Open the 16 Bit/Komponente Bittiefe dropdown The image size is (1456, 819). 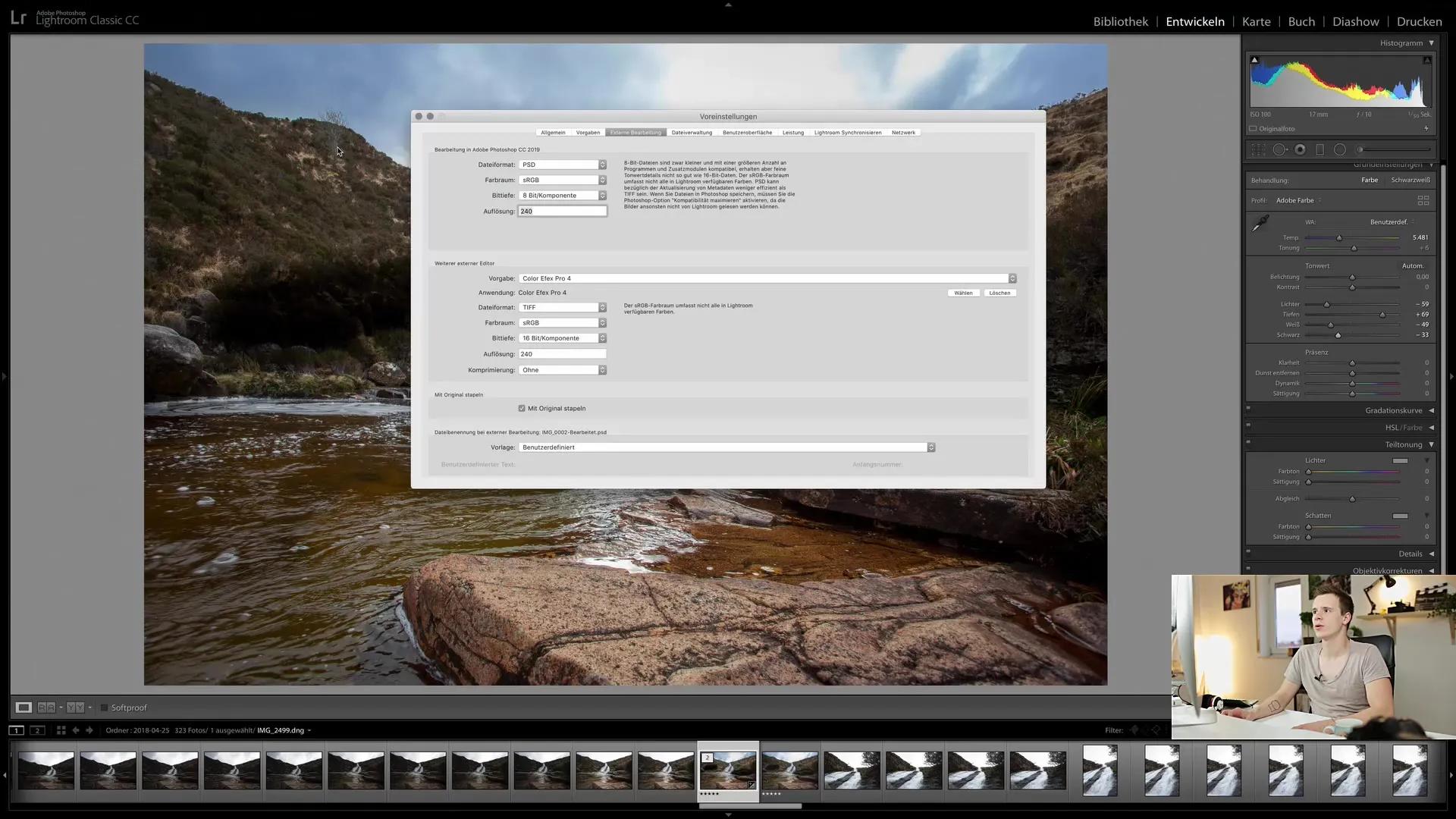click(563, 338)
